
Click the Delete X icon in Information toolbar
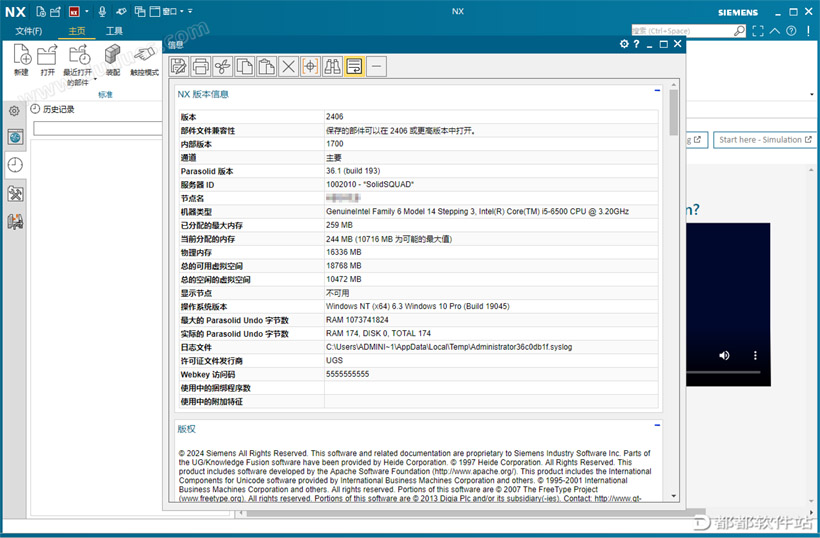click(289, 66)
